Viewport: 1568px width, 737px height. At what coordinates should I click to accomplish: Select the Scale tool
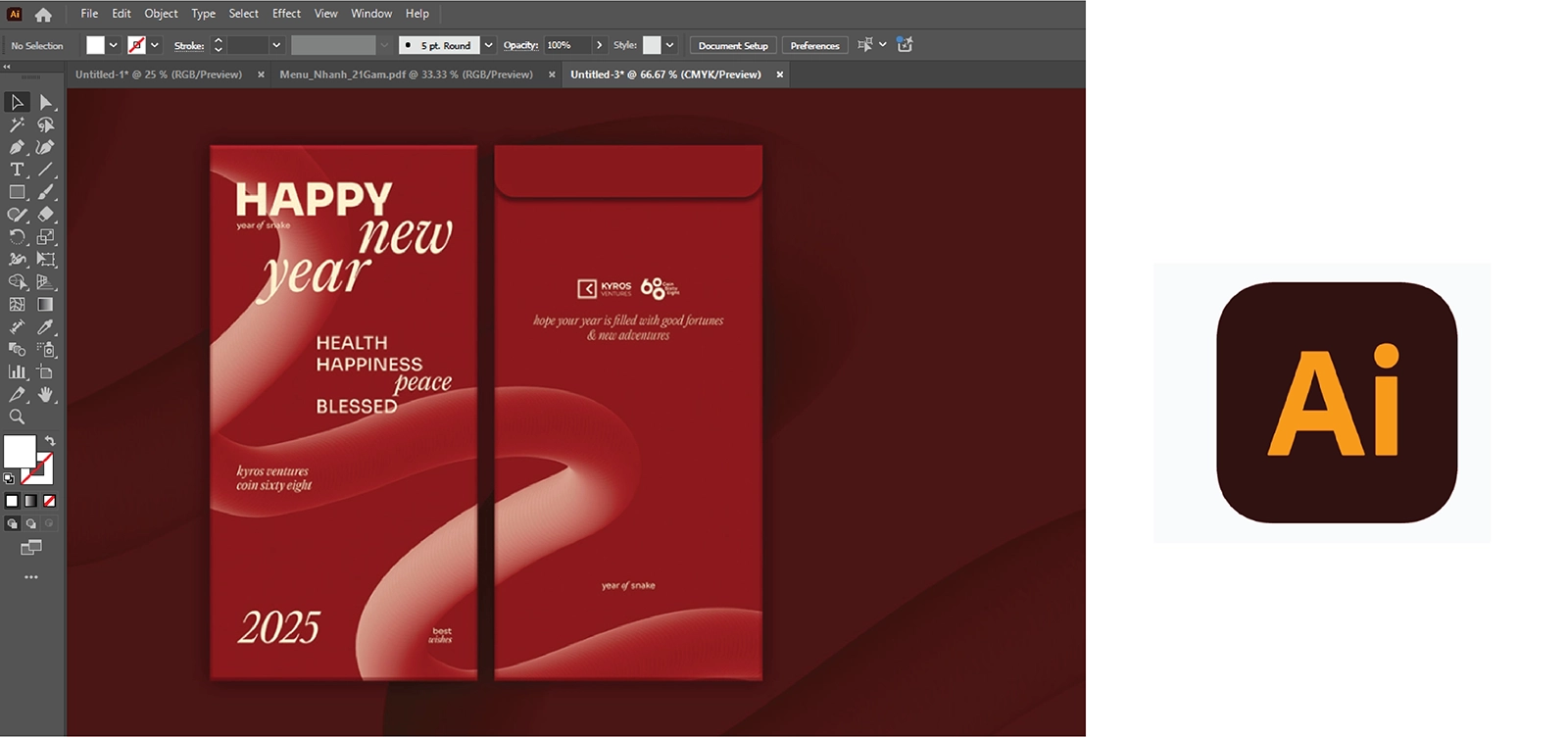click(x=45, y=237)
